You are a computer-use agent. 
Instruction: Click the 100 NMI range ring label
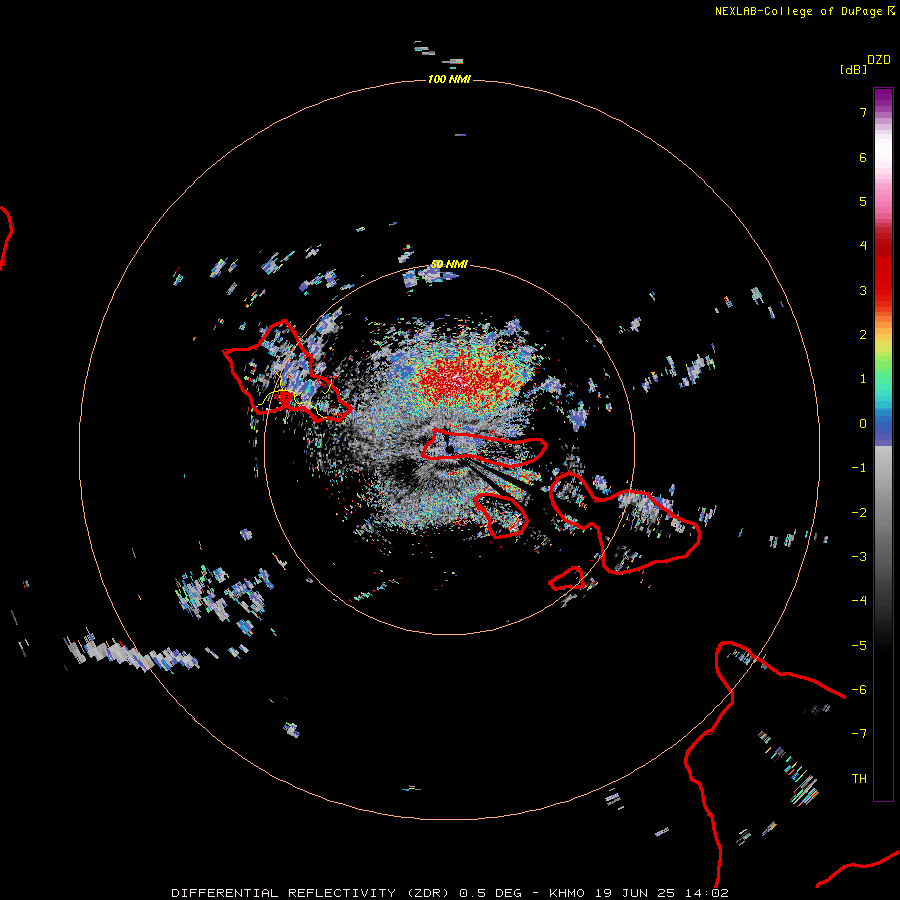(x=449, y=79)
